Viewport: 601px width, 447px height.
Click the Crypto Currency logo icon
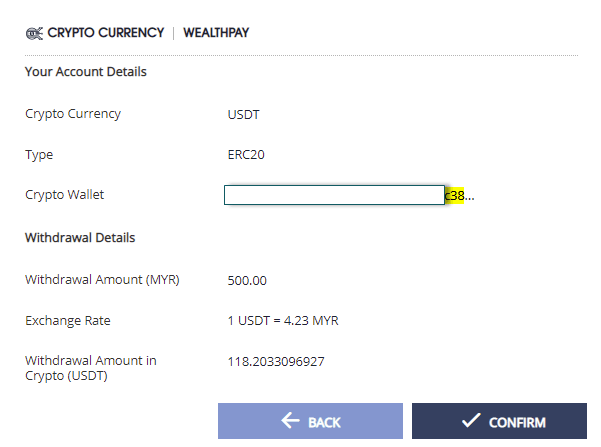(34, 33)
